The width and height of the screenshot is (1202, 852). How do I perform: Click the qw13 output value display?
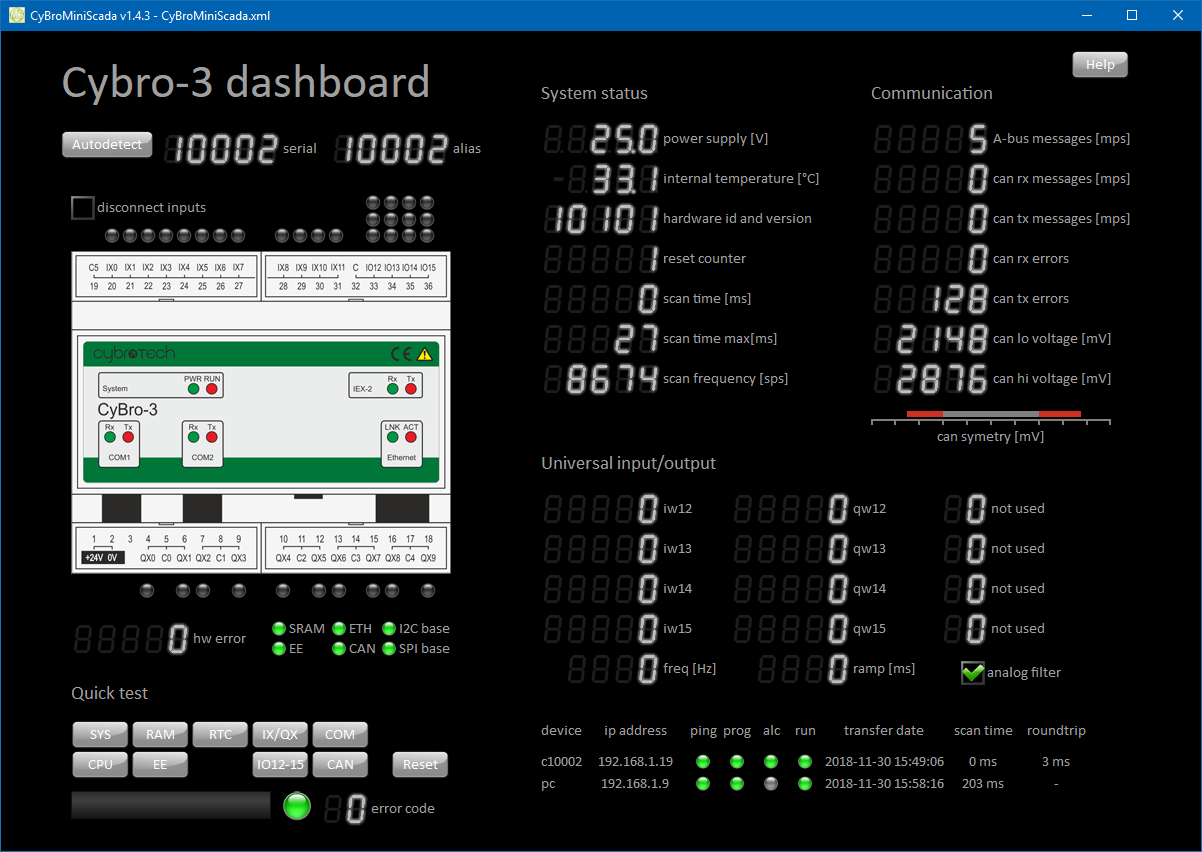tap(793, 549)
